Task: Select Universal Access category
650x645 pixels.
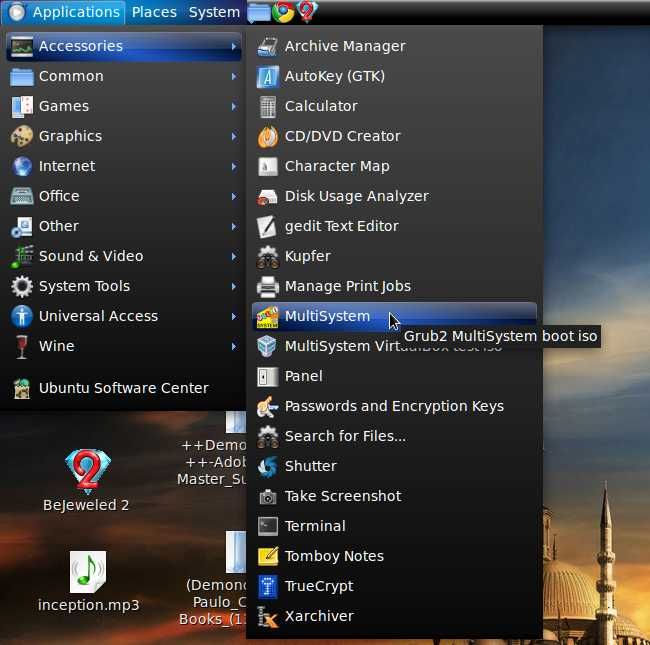Action: 124,317
